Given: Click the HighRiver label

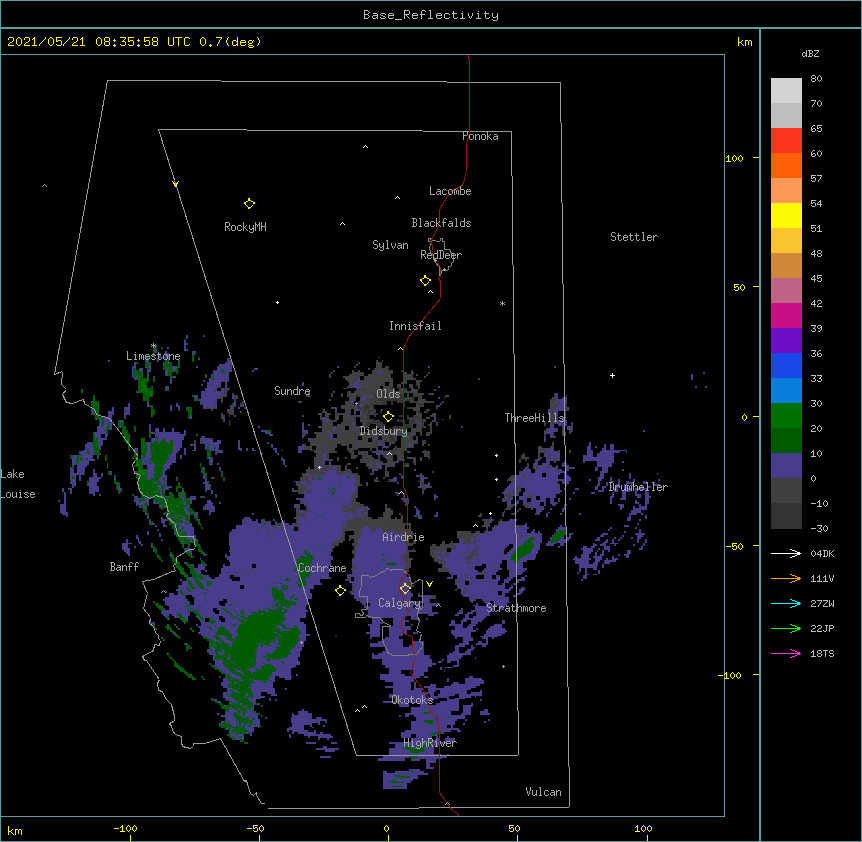Looking at the screenshot, I should point(430,743).
